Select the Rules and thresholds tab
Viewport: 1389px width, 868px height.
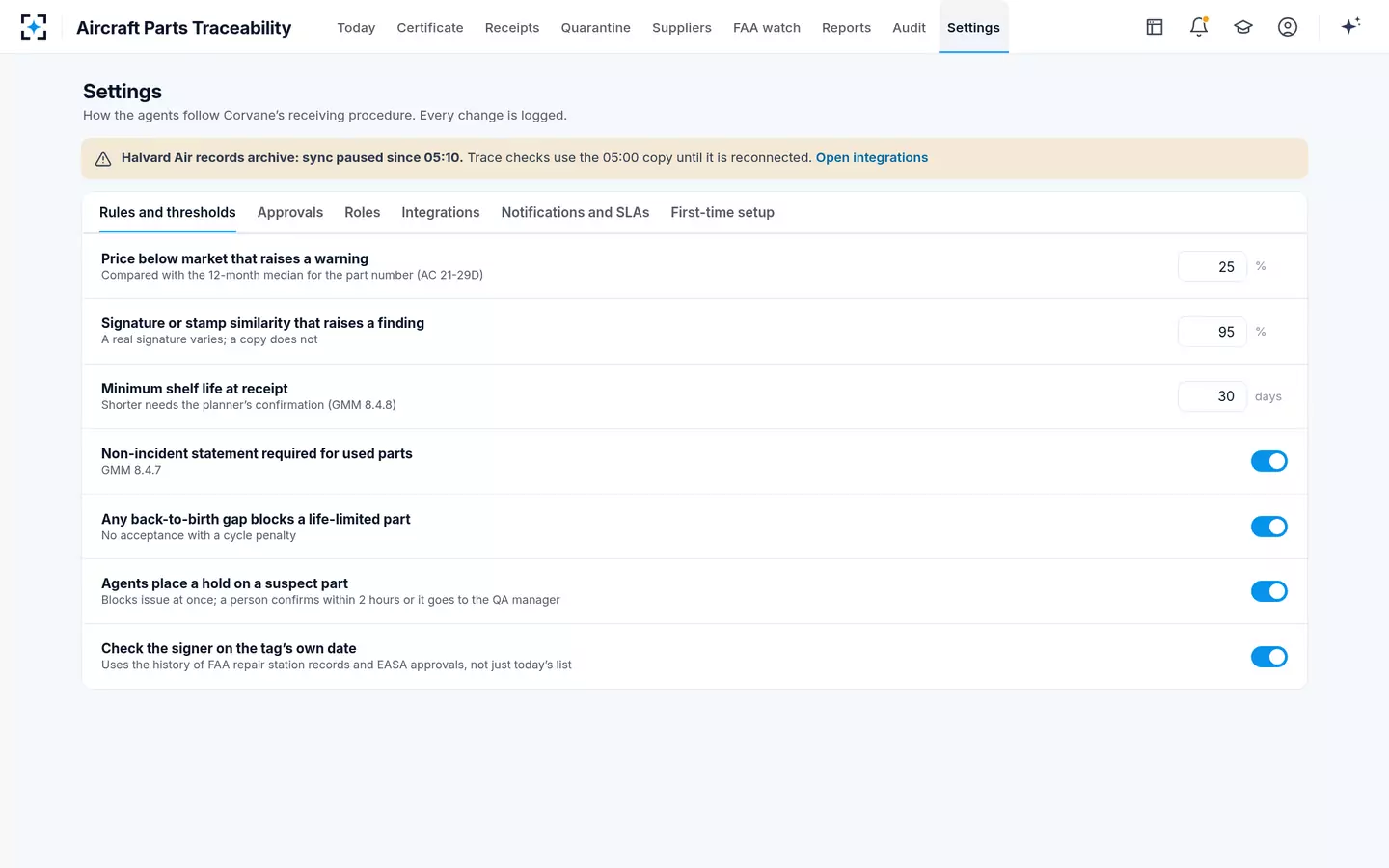point(168,212)
